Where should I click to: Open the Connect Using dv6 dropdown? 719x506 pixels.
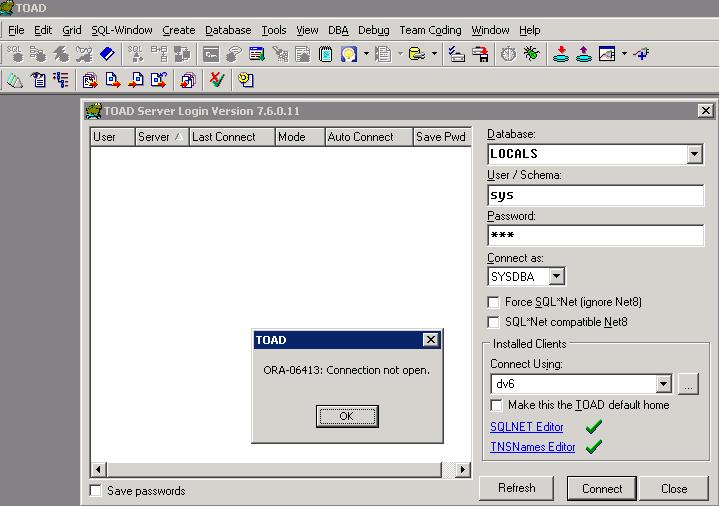(664, 384)
